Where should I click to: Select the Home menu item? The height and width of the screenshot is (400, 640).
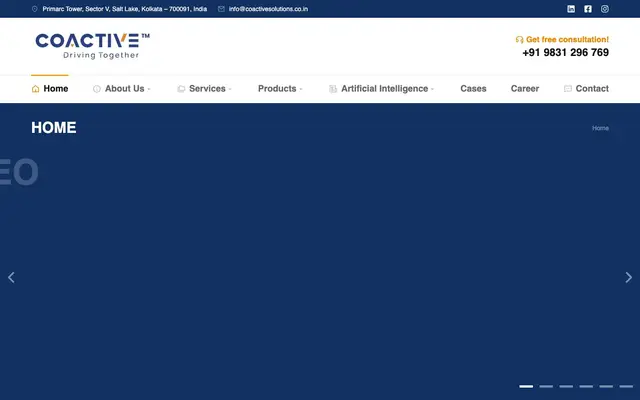[50, 89]
